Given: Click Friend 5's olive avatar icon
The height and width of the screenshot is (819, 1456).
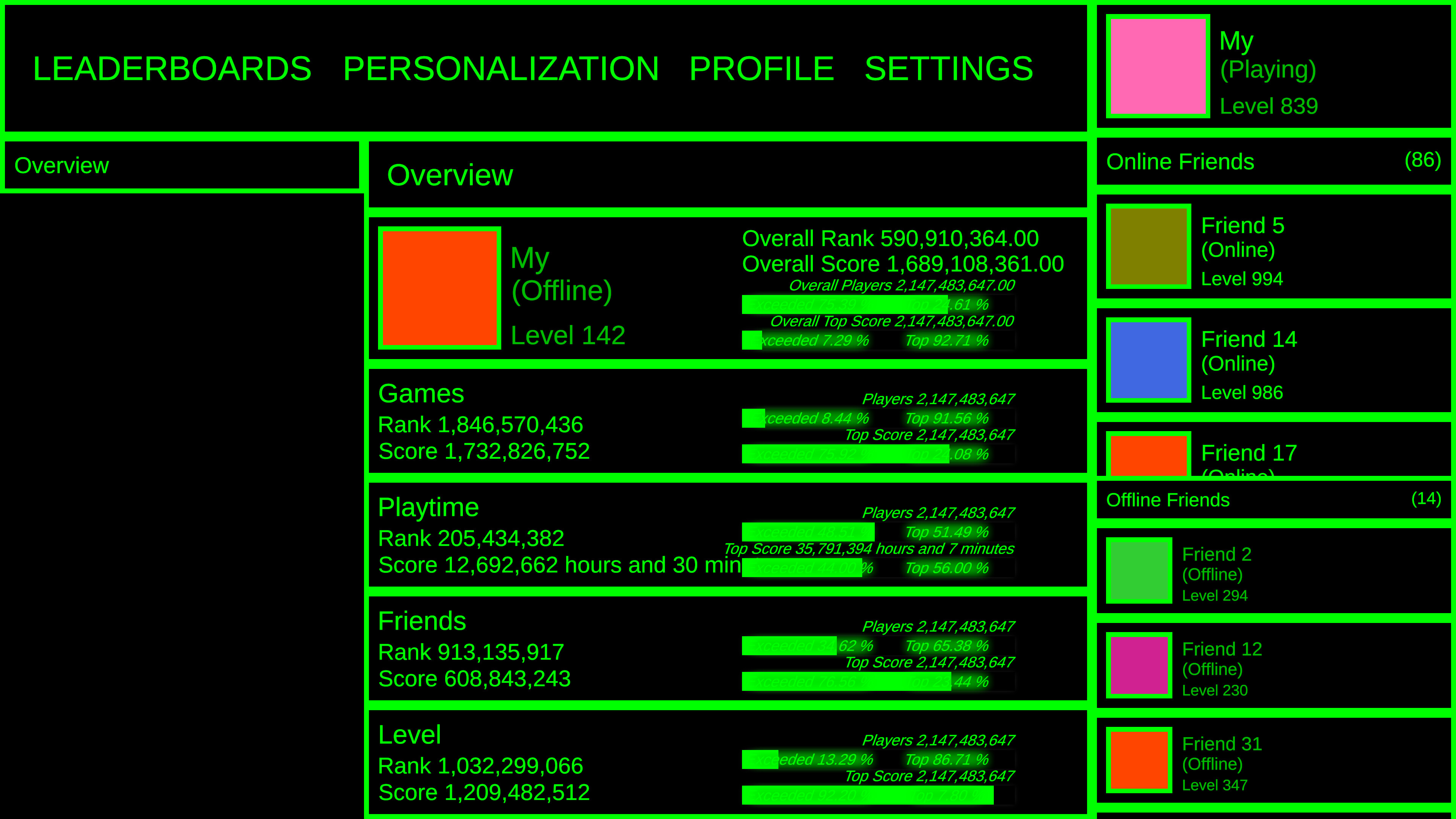Looking at the screenshot, I should click(1148, 246).
